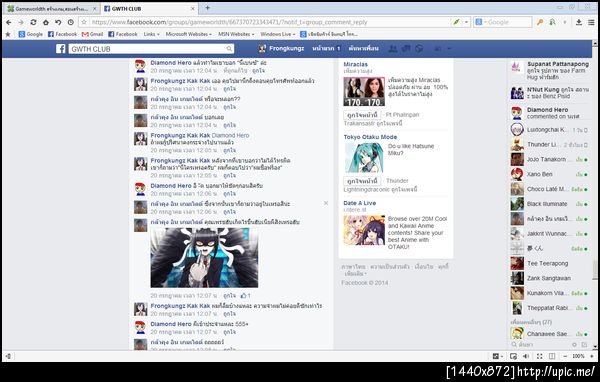The height and width of the screenshot is (382, 600).
Task: Click magnifier icon in Facebook search box
Action: click(229, 49)
